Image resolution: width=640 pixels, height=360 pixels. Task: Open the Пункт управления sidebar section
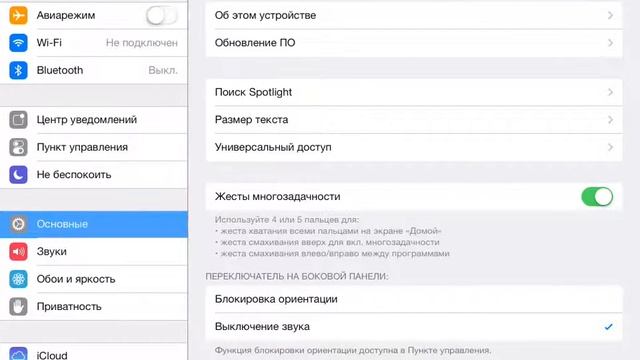point(94,147)
